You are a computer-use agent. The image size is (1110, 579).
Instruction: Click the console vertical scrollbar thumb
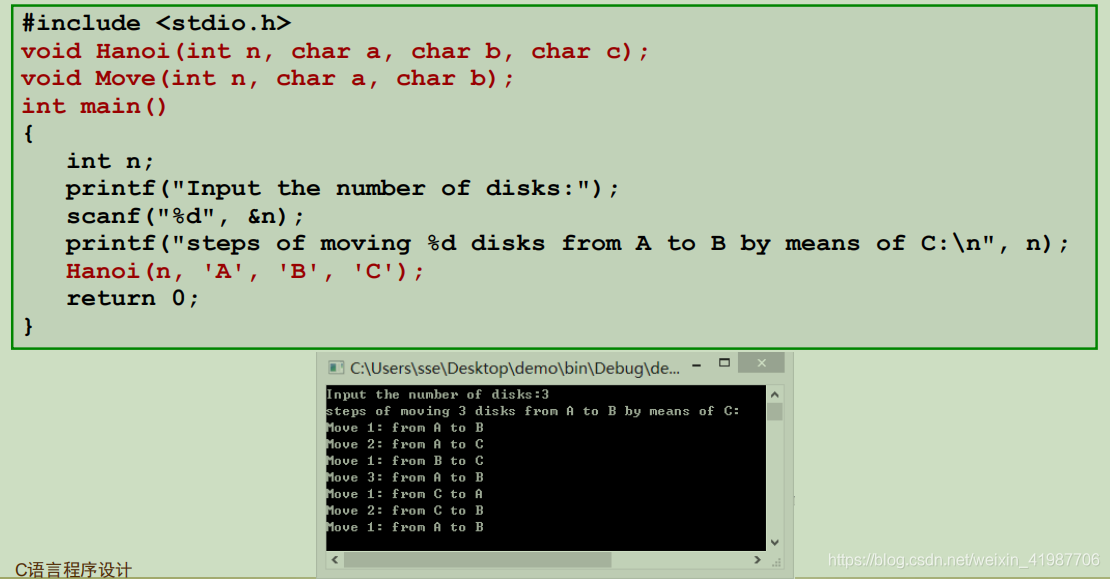point(774,412)
